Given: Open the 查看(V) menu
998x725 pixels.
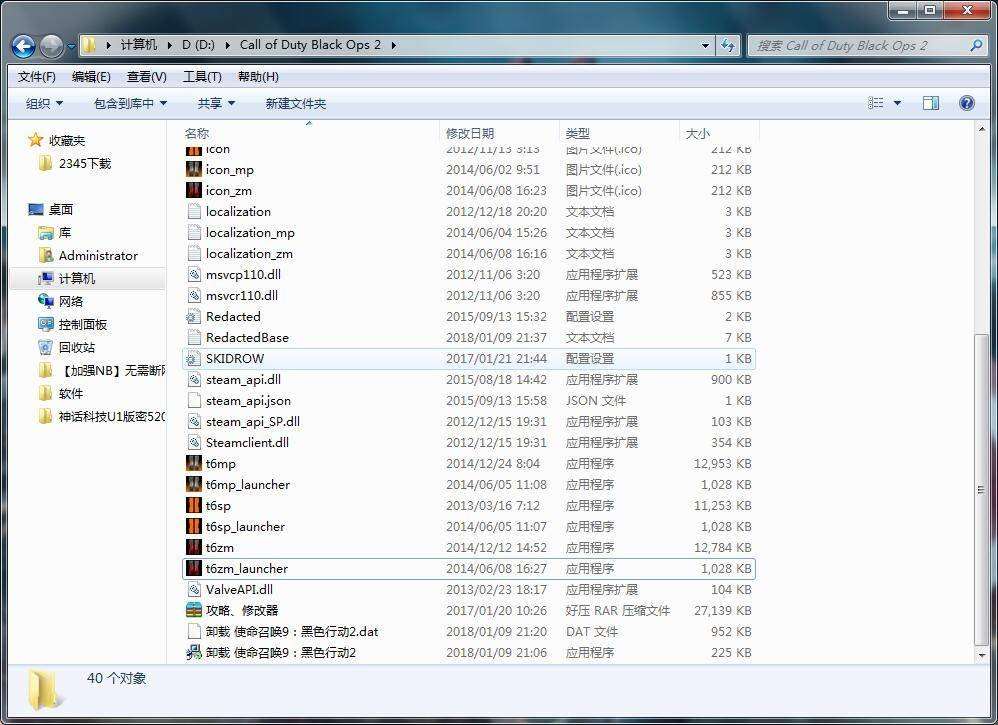Looking at the screenshot, I should [146, 77].
